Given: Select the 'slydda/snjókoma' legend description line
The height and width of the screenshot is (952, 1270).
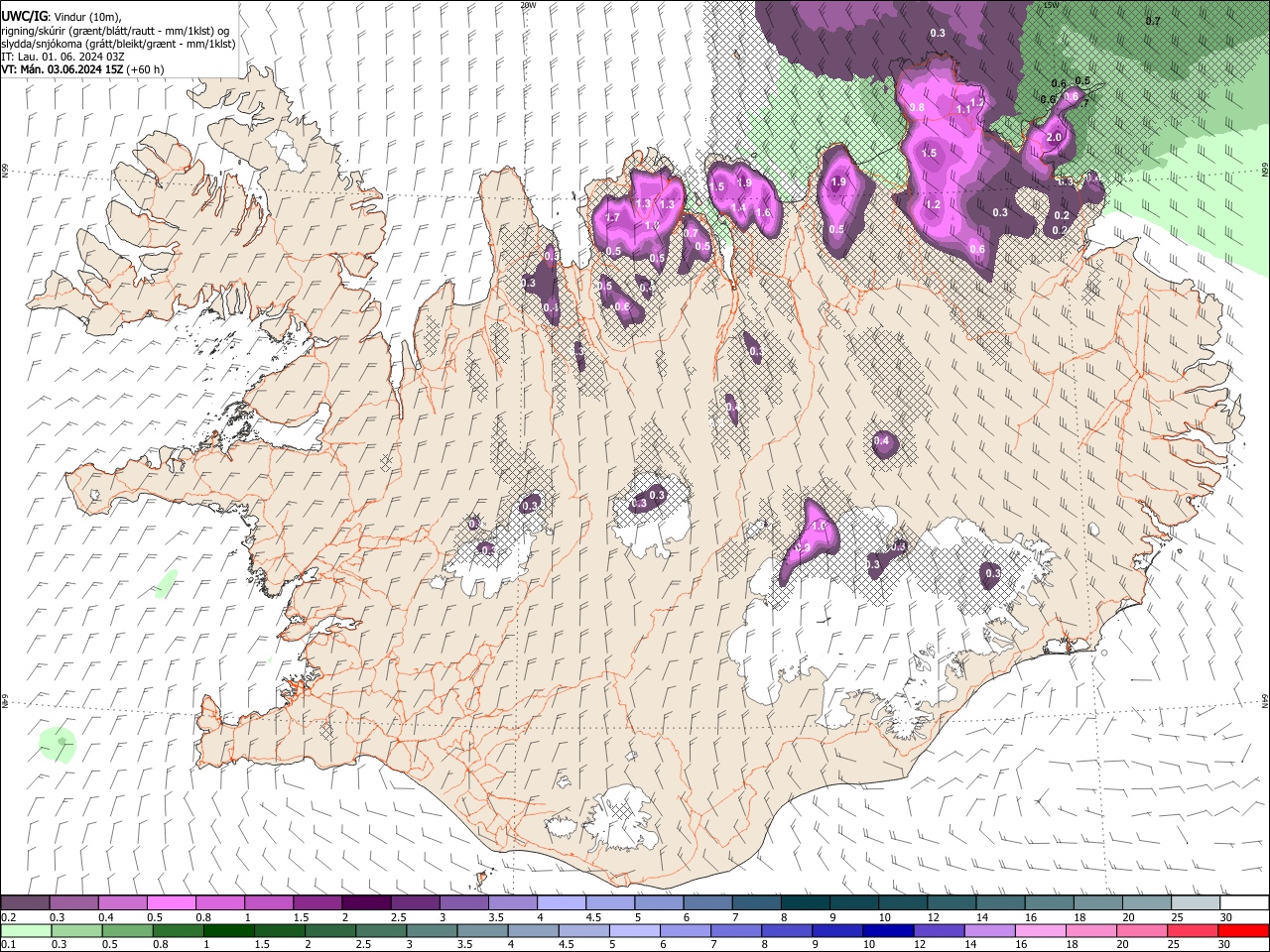Looking at the screenshot, I should 118,44.
